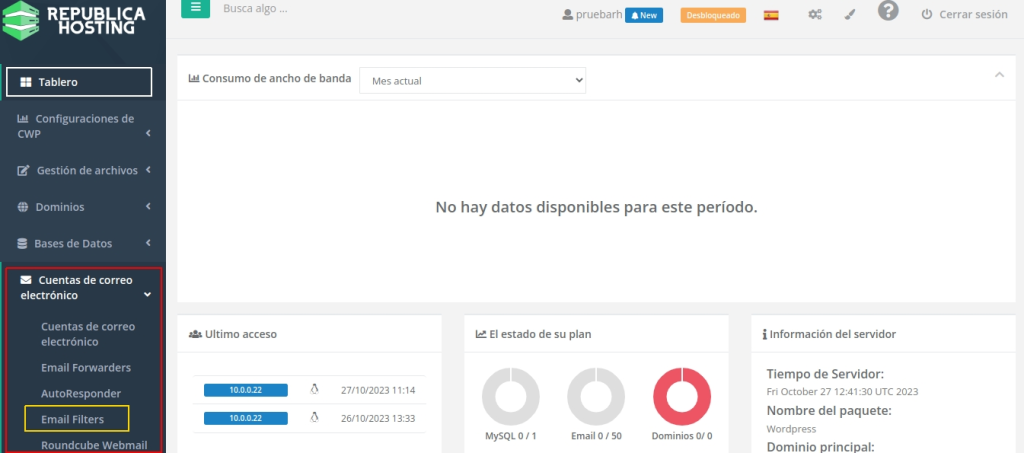
Task: Click the pruebarh user profile icon
Action: pos(568,15)
